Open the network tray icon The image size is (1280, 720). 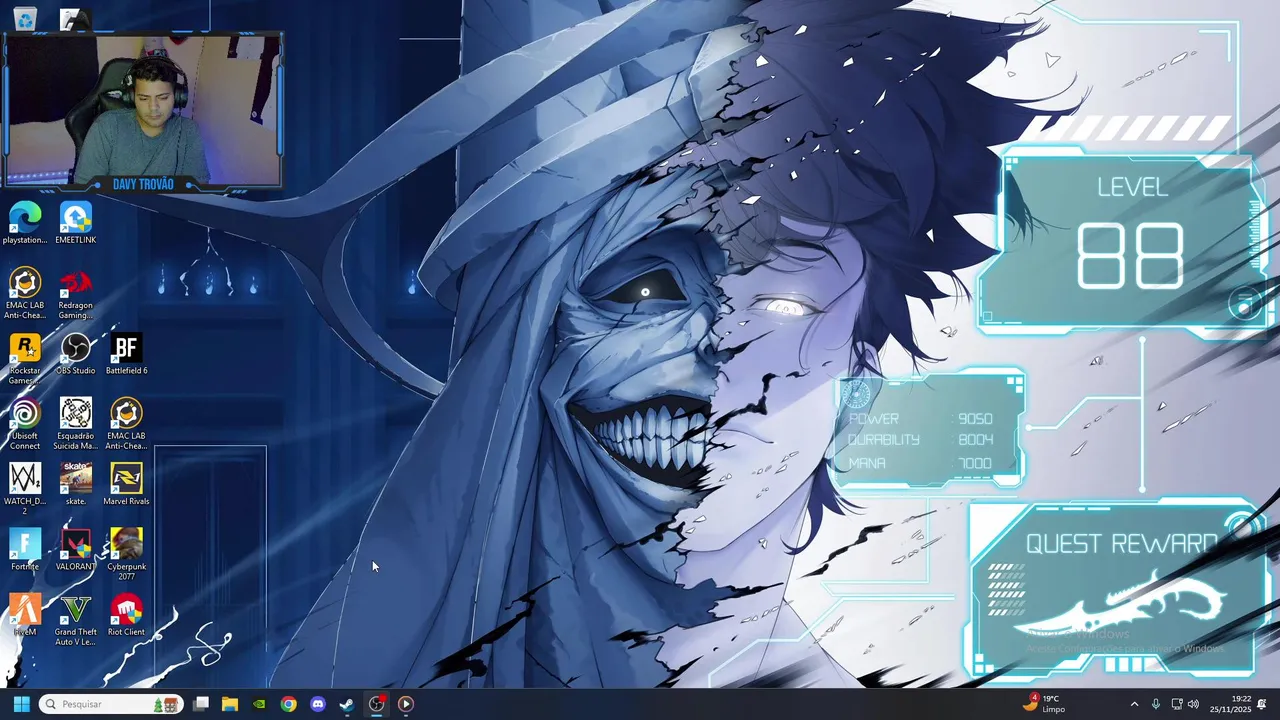click(x=1176, y=704)
